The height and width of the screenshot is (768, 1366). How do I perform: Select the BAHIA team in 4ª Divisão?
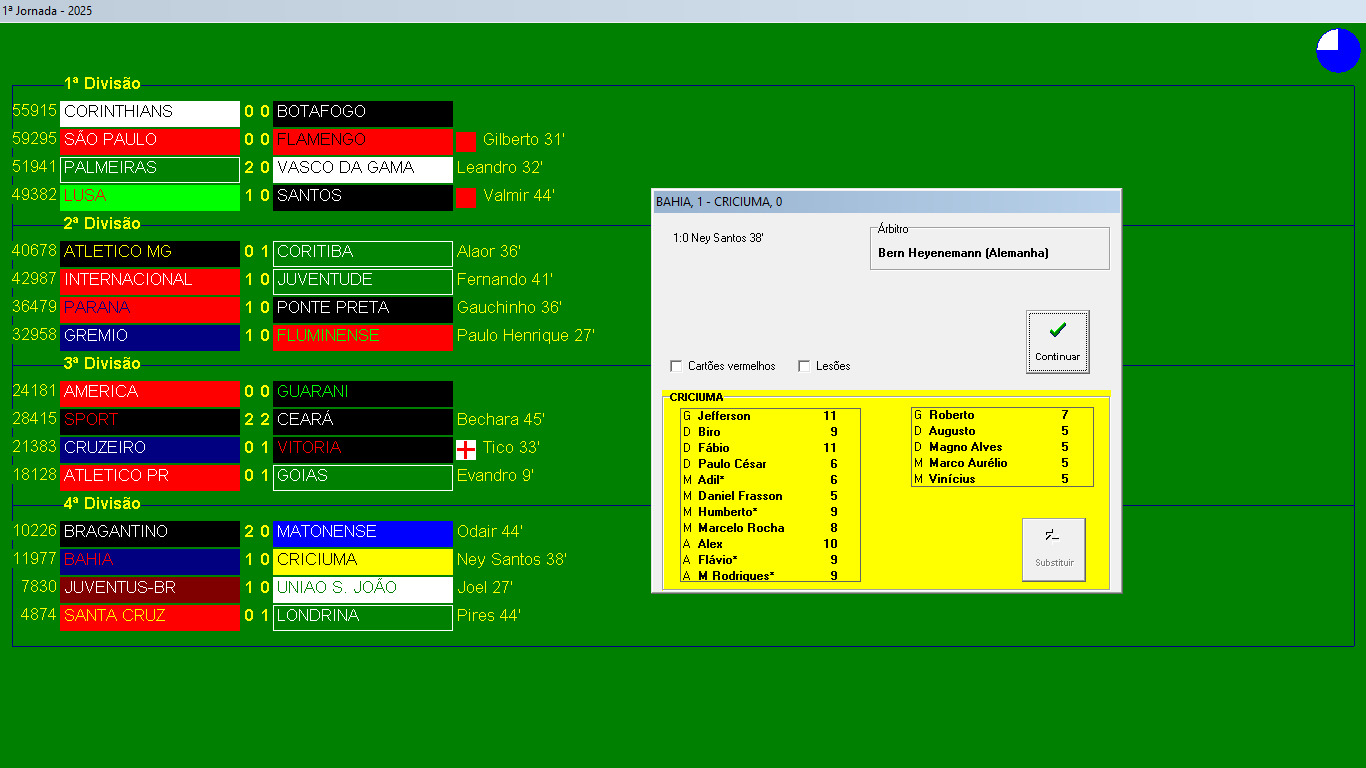point(150,561)
